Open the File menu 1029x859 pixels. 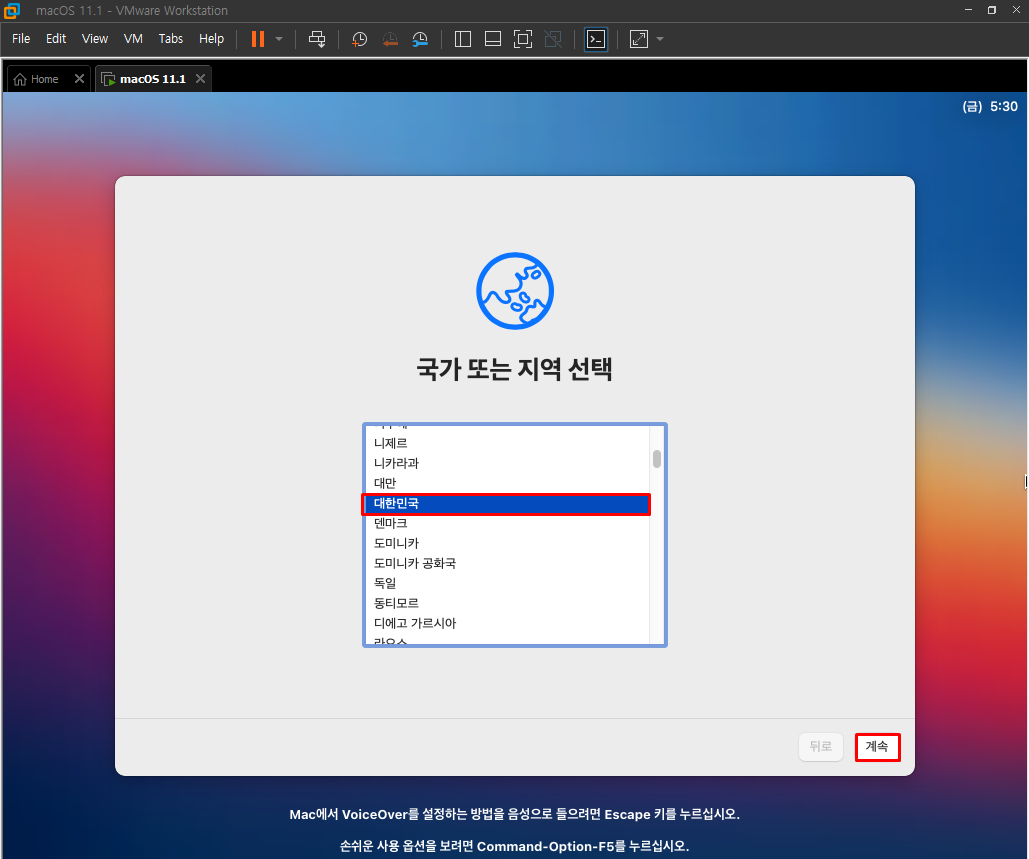(x=21, y=39)
